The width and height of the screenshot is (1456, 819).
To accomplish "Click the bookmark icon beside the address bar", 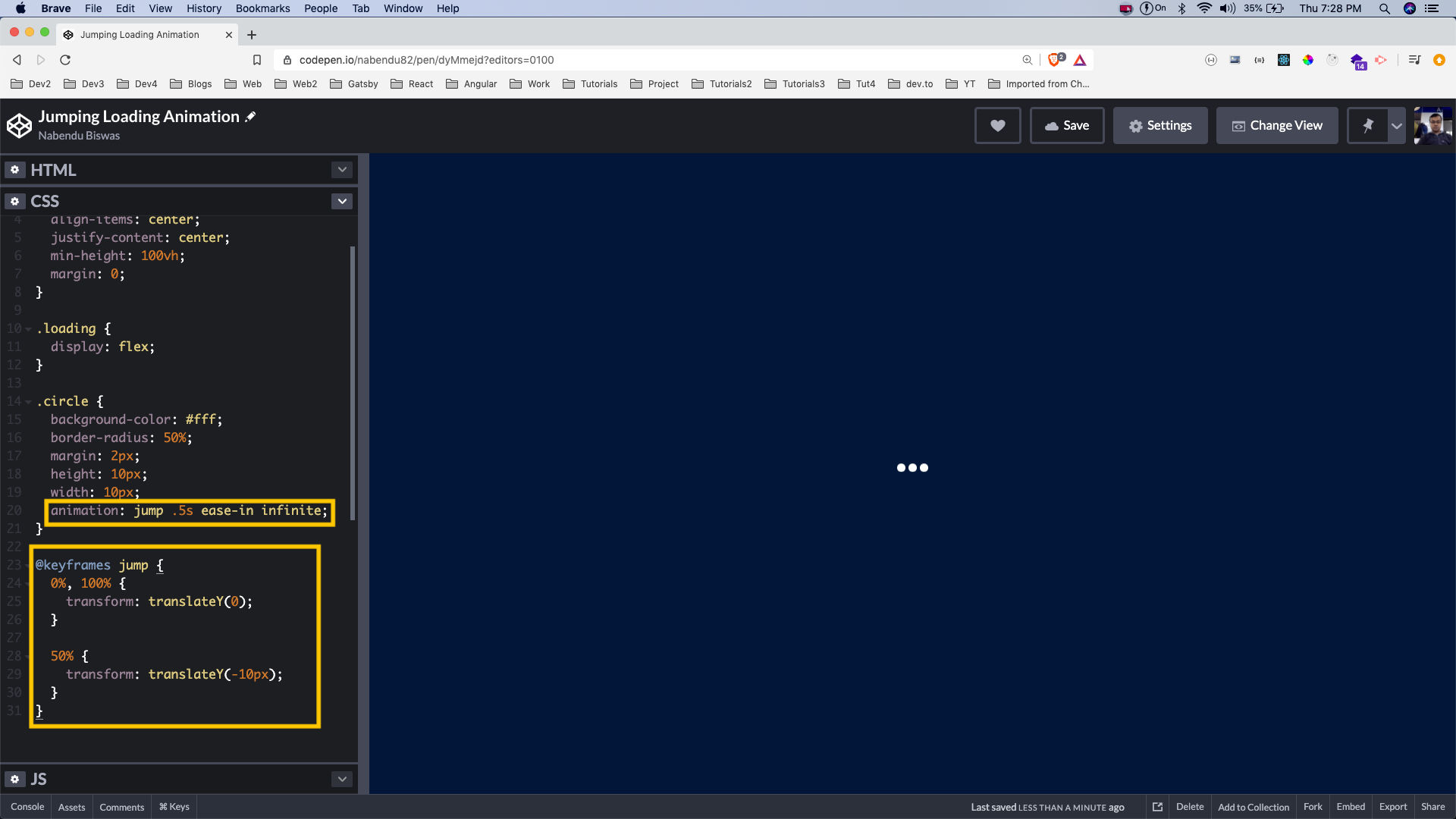I will [x=257, y=60].
